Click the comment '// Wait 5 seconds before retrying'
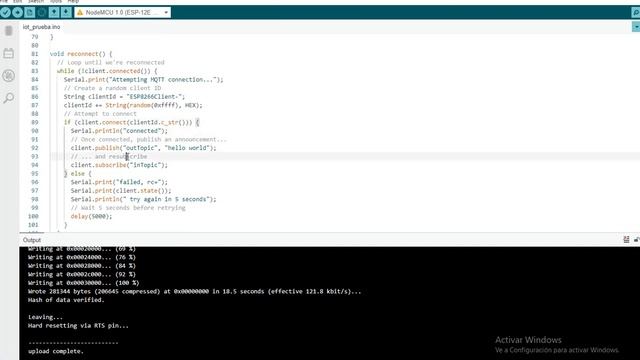The width and height of the screenshot is (640, 360). pyautogui.click(x=128, y=208)
